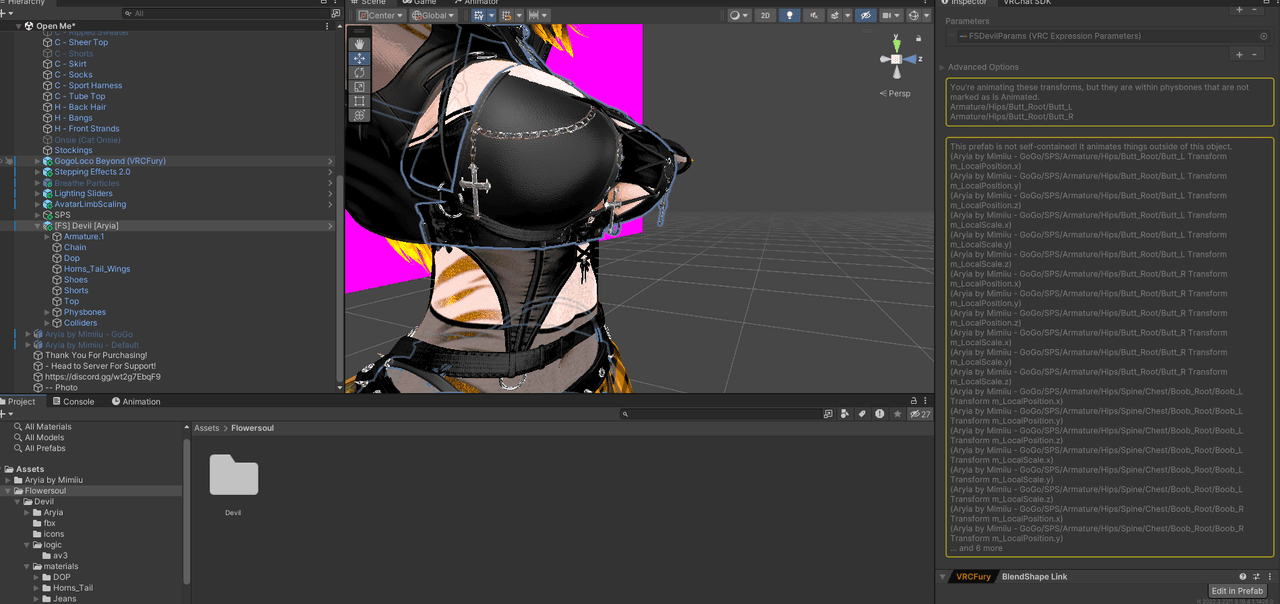
Task: Click the Project panel search field
Action: point(720,414)
